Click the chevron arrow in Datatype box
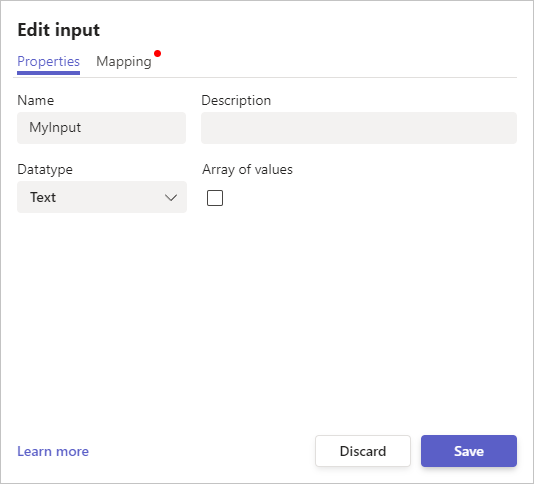 (171, 197)
